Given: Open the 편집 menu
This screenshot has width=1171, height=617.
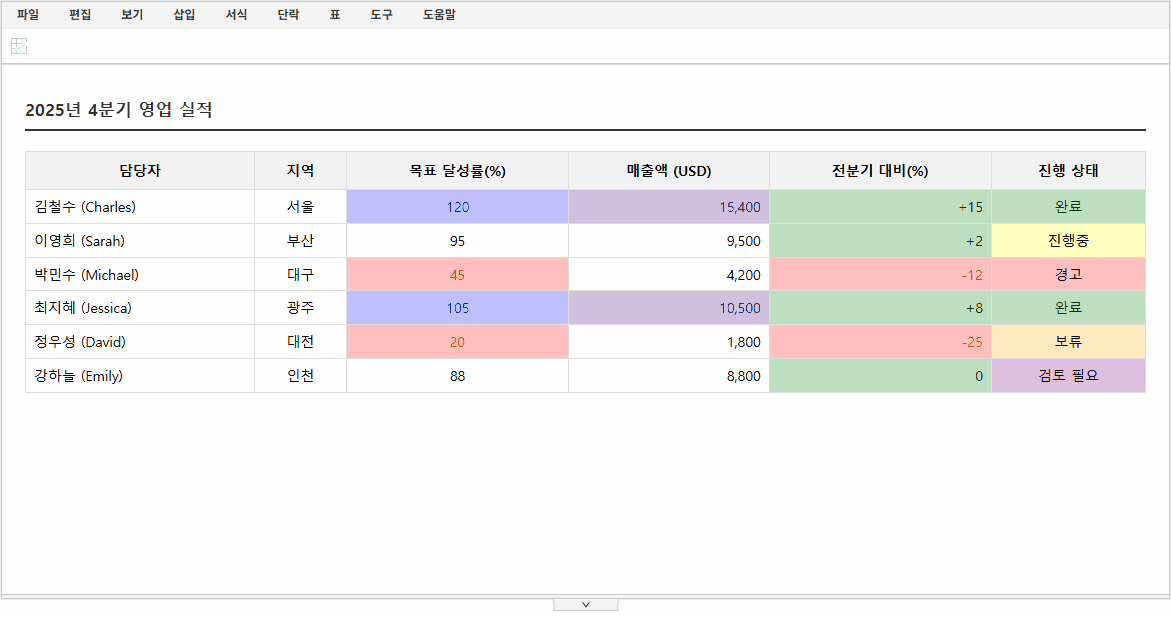Looking at the screenshot, I should pos(79,14).
